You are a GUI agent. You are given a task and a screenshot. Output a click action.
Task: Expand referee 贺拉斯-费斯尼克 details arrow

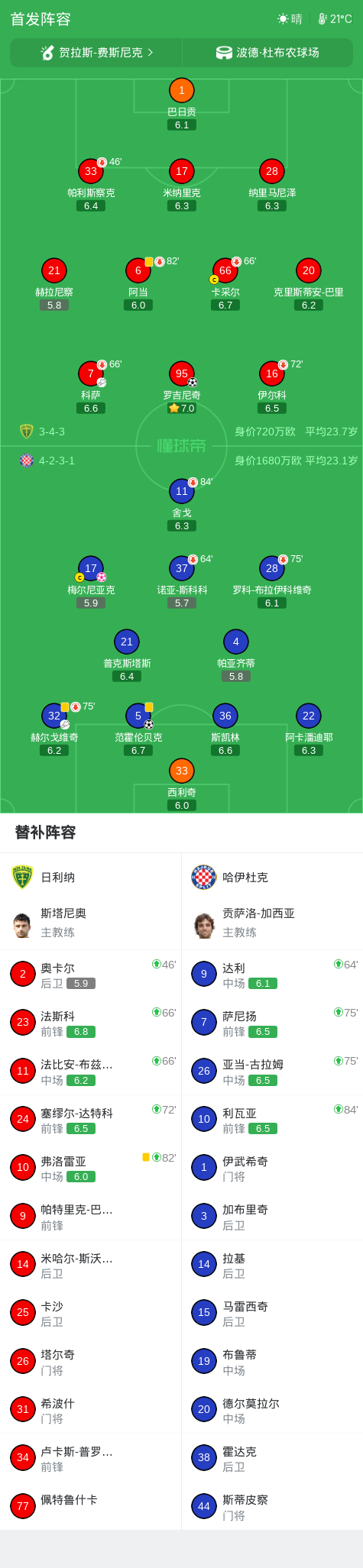click(x=151, y=53)
